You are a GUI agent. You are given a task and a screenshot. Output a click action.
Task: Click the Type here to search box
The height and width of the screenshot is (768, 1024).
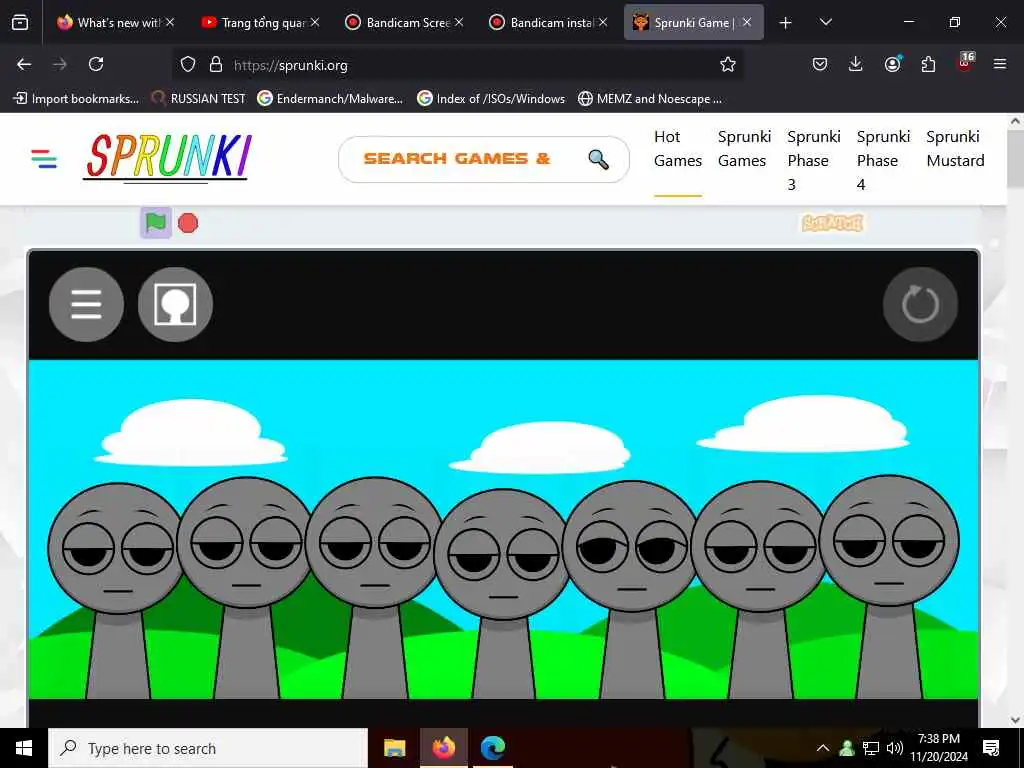[208, 748]
